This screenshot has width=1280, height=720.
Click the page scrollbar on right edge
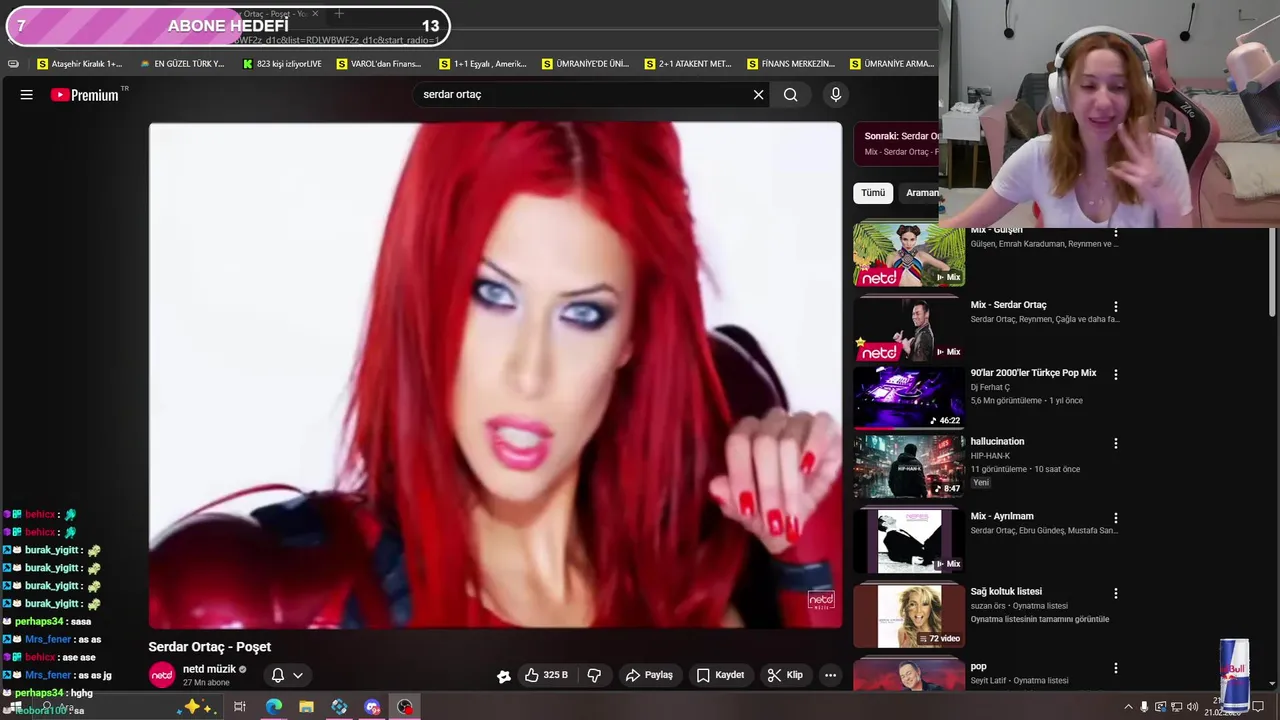click(x=1272, y=270)
